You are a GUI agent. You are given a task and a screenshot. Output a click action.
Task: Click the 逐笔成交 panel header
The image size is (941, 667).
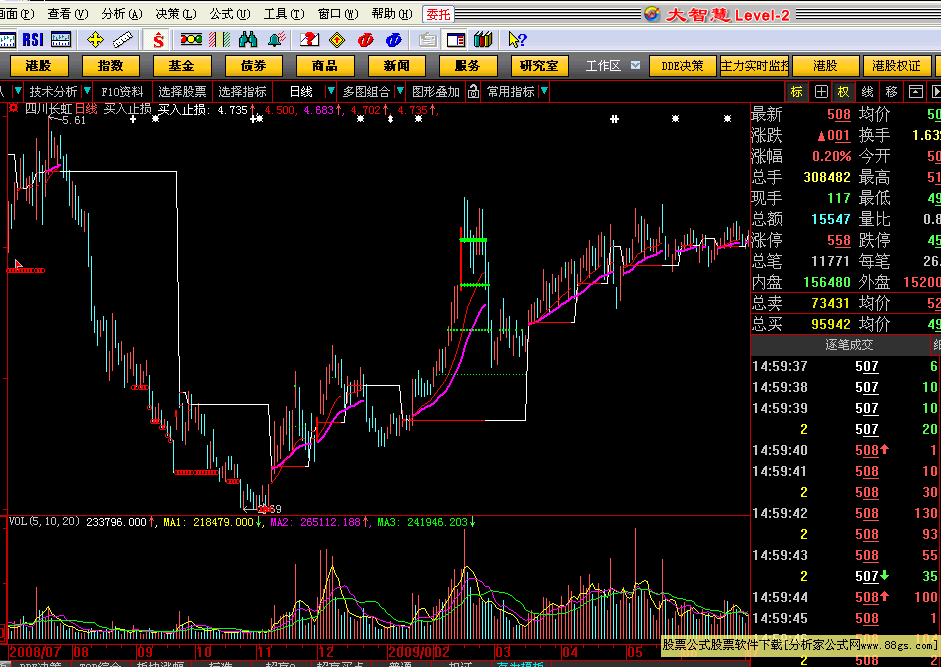pos(849,345)
